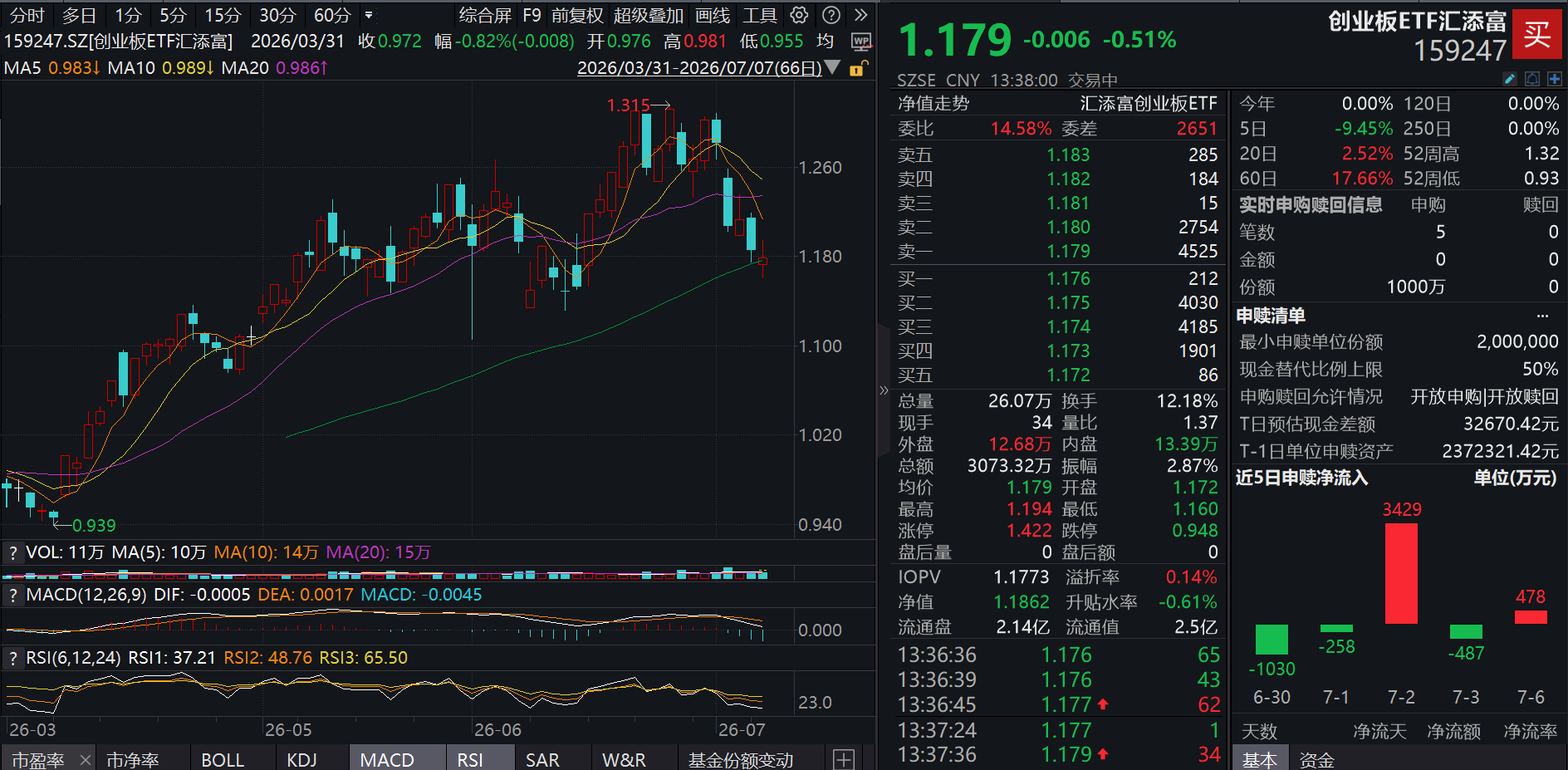Open the help question mark icon

tap(831, 15)
